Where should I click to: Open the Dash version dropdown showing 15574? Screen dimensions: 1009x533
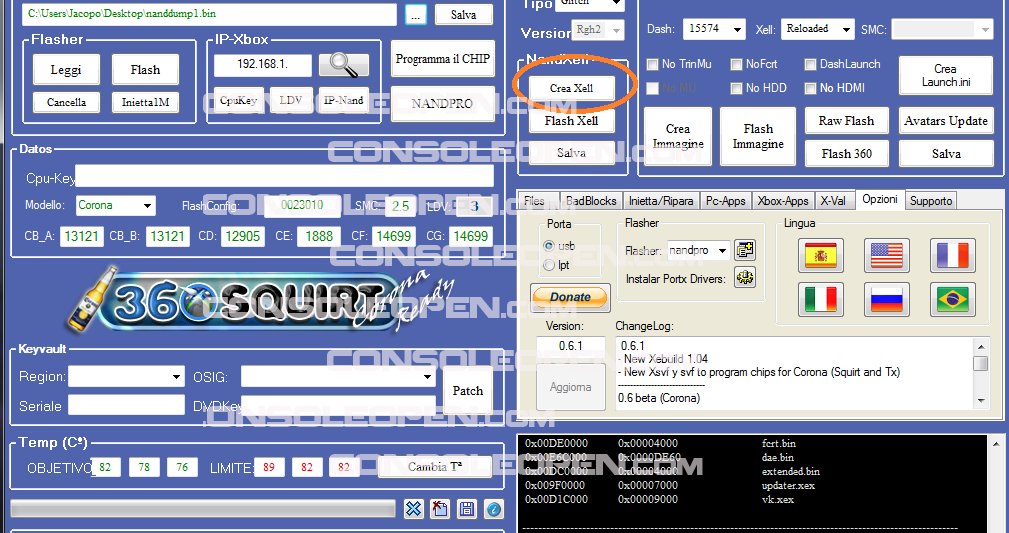[714, 29]
